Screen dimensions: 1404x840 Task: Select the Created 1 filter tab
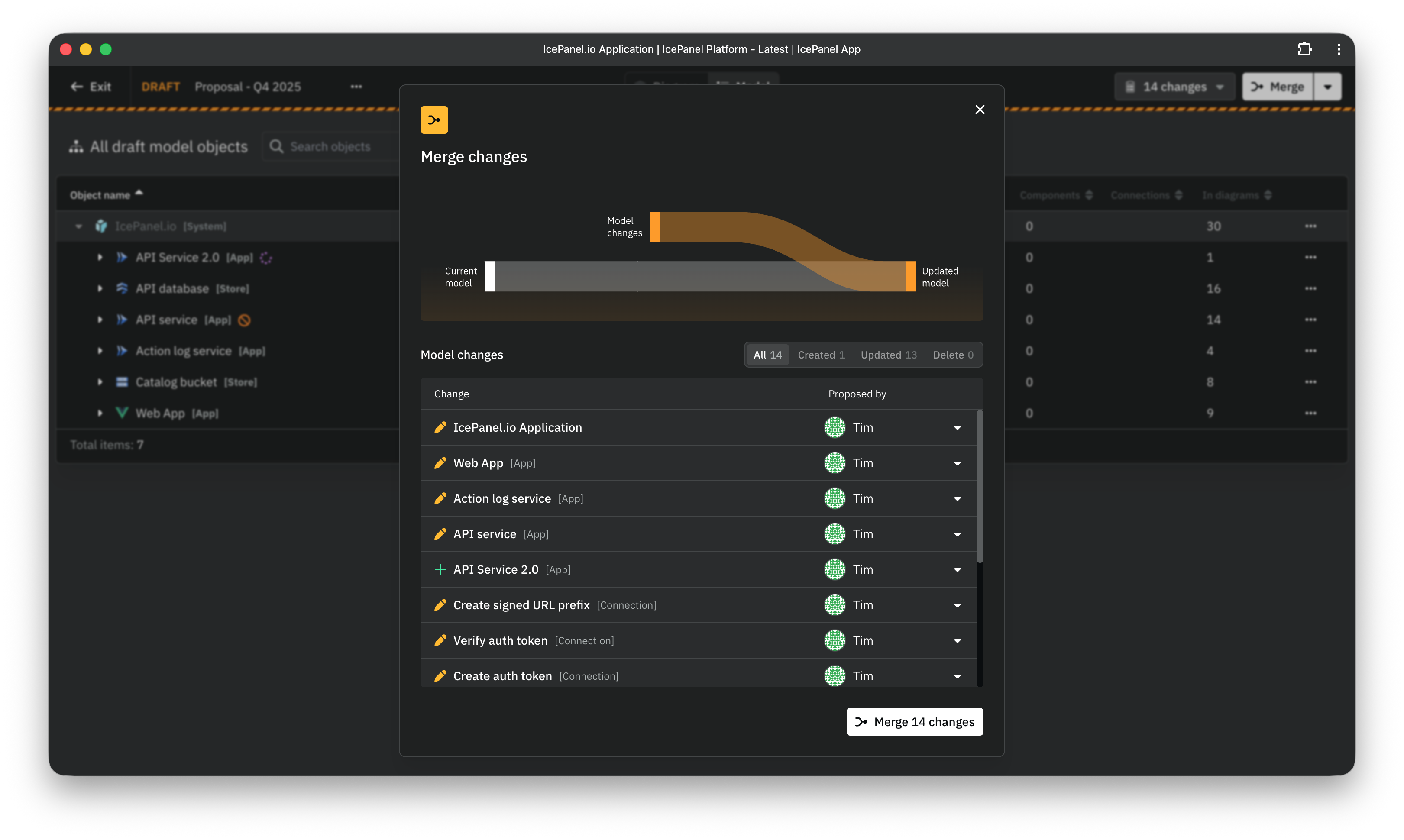click(x=821, y=354)
